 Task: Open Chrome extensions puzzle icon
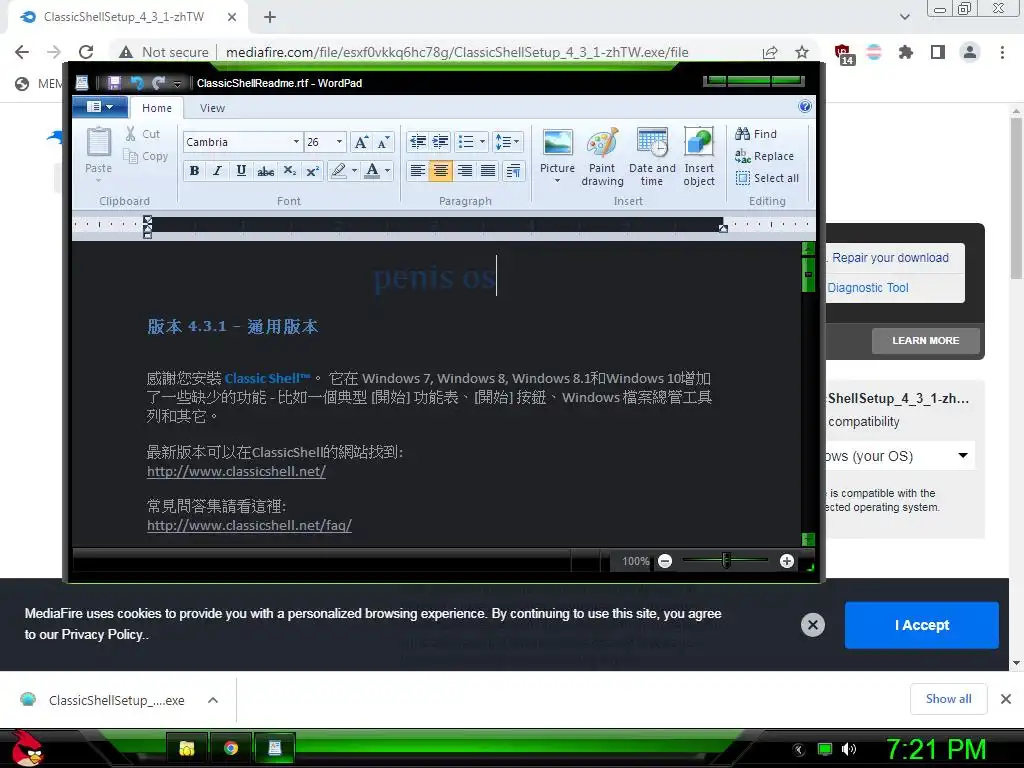tap(905, 52)
